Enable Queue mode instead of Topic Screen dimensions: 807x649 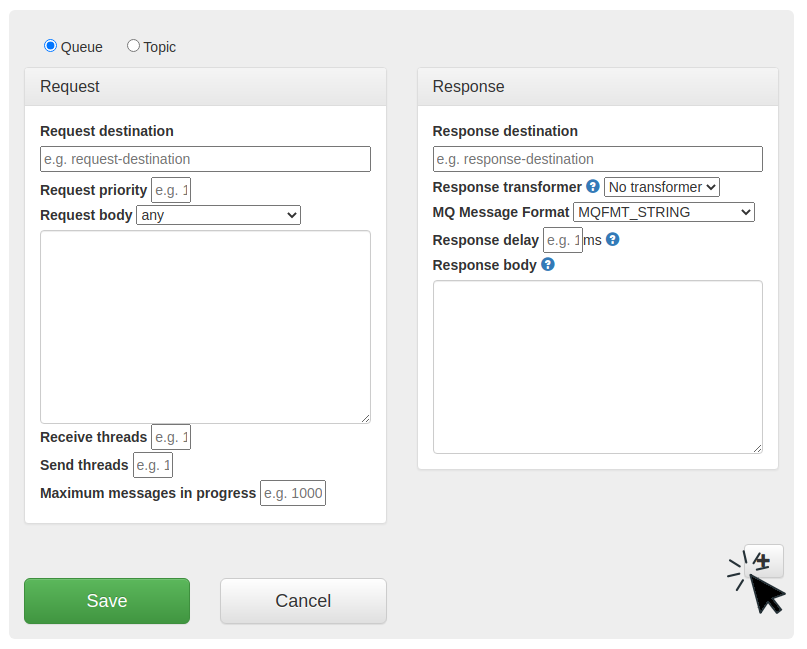[50, 46]
